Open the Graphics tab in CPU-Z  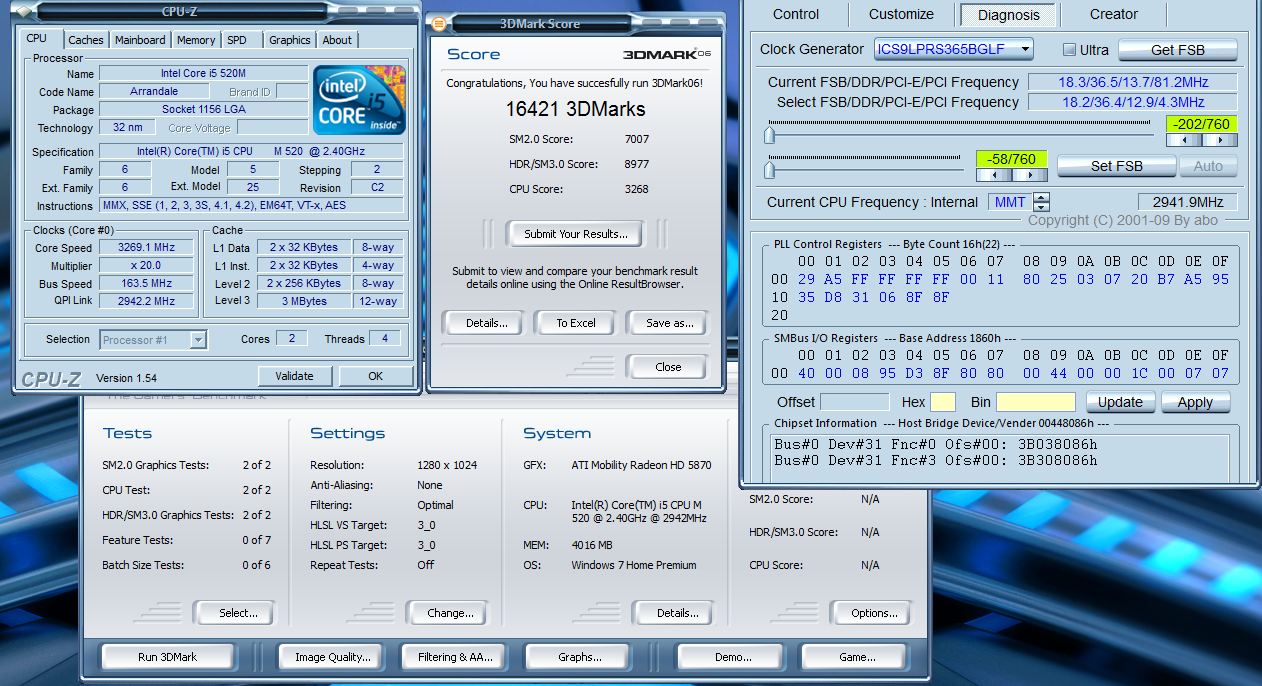[x=289, y=40]
